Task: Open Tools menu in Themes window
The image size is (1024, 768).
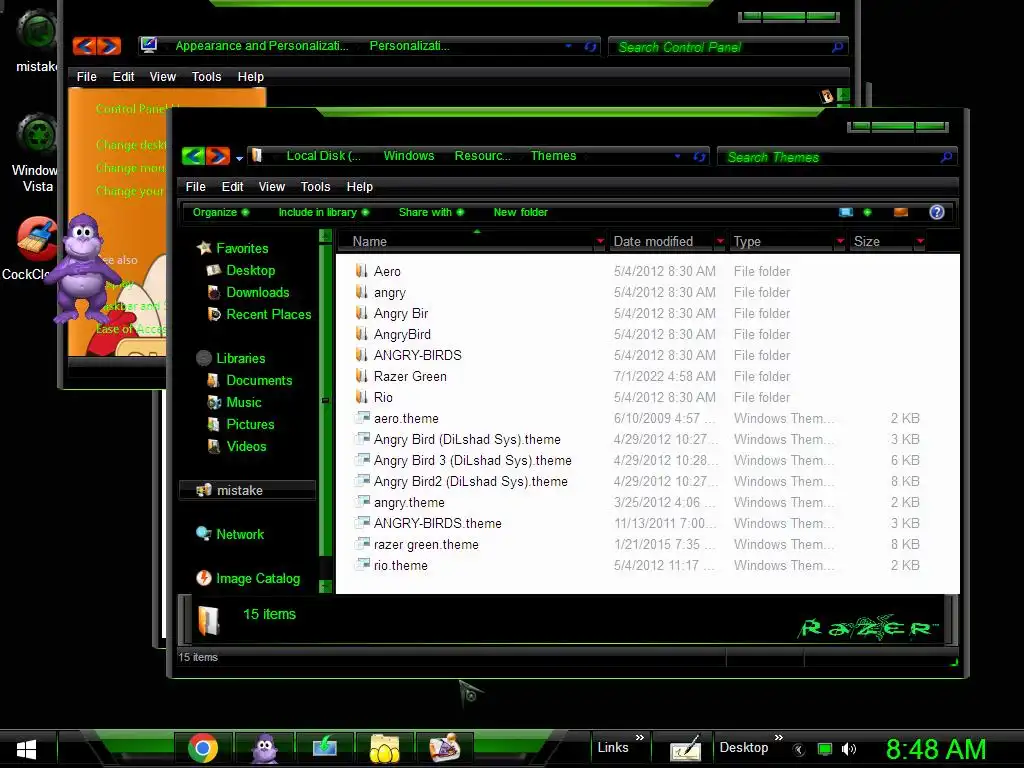Action: [x=315, y=187]
